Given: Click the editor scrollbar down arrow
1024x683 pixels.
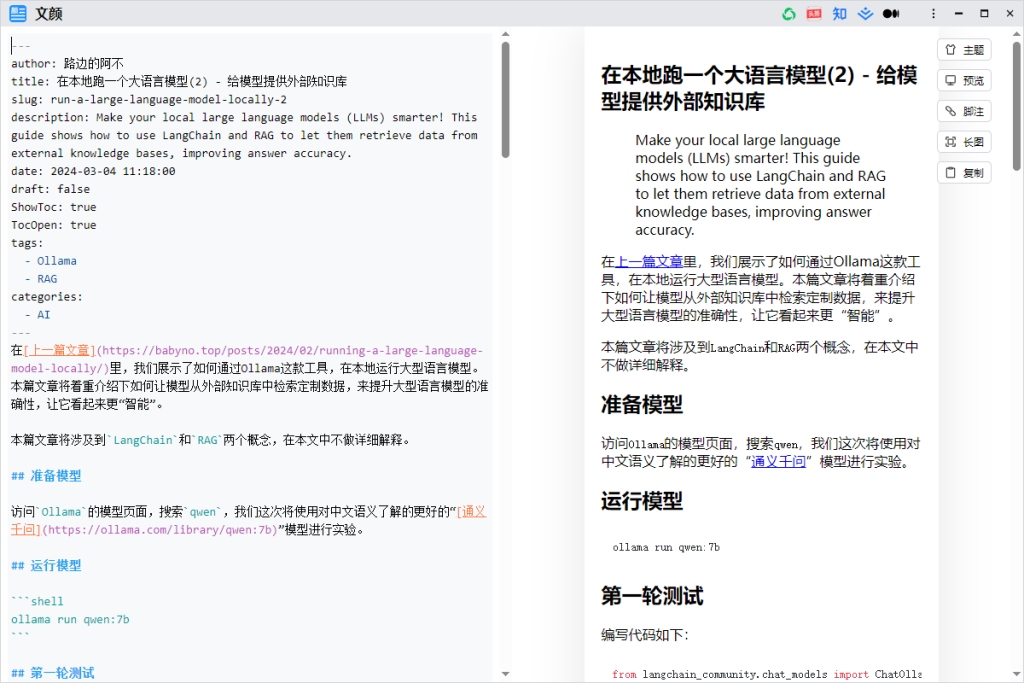Looking at the screenshot, I should point(505,674).
